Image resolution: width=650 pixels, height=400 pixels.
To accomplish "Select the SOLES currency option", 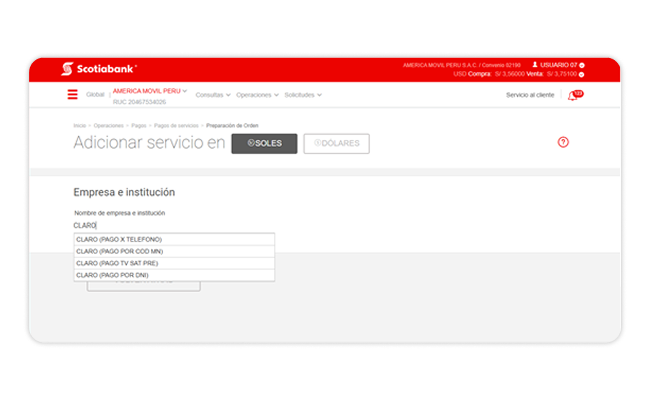I will pyautogui.click(x=264, y=143).
